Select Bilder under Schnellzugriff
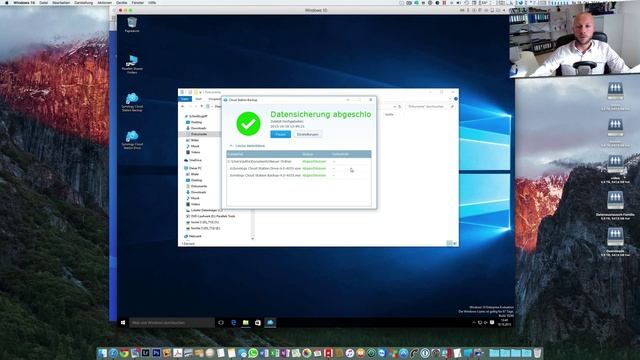The height and width of the screenshot is (360, 640). (x=195, y=140)
